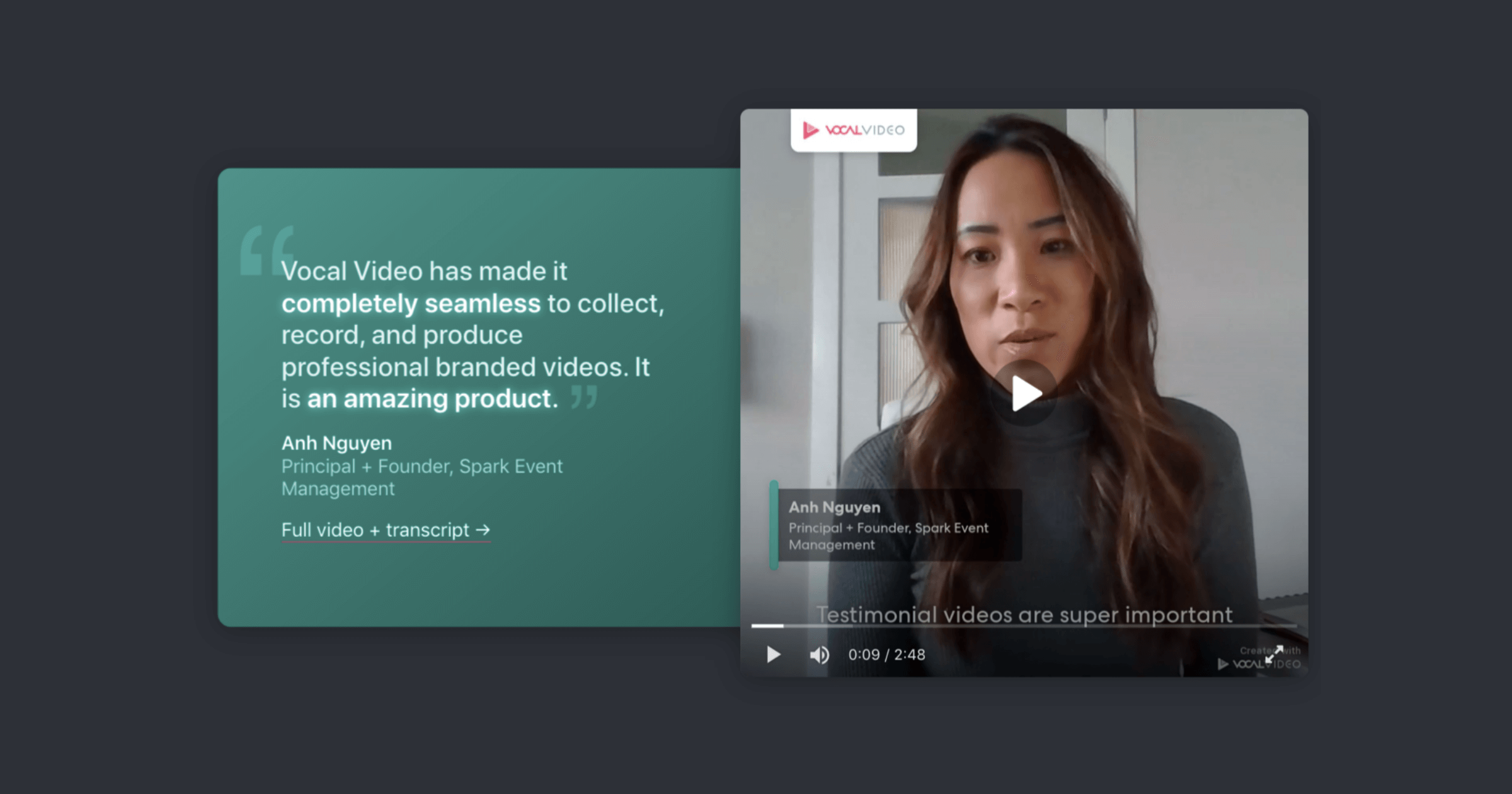Screen dimensions: 1512x794
Task: Click the white played portion of progress bar
Action: coord(767,626)
